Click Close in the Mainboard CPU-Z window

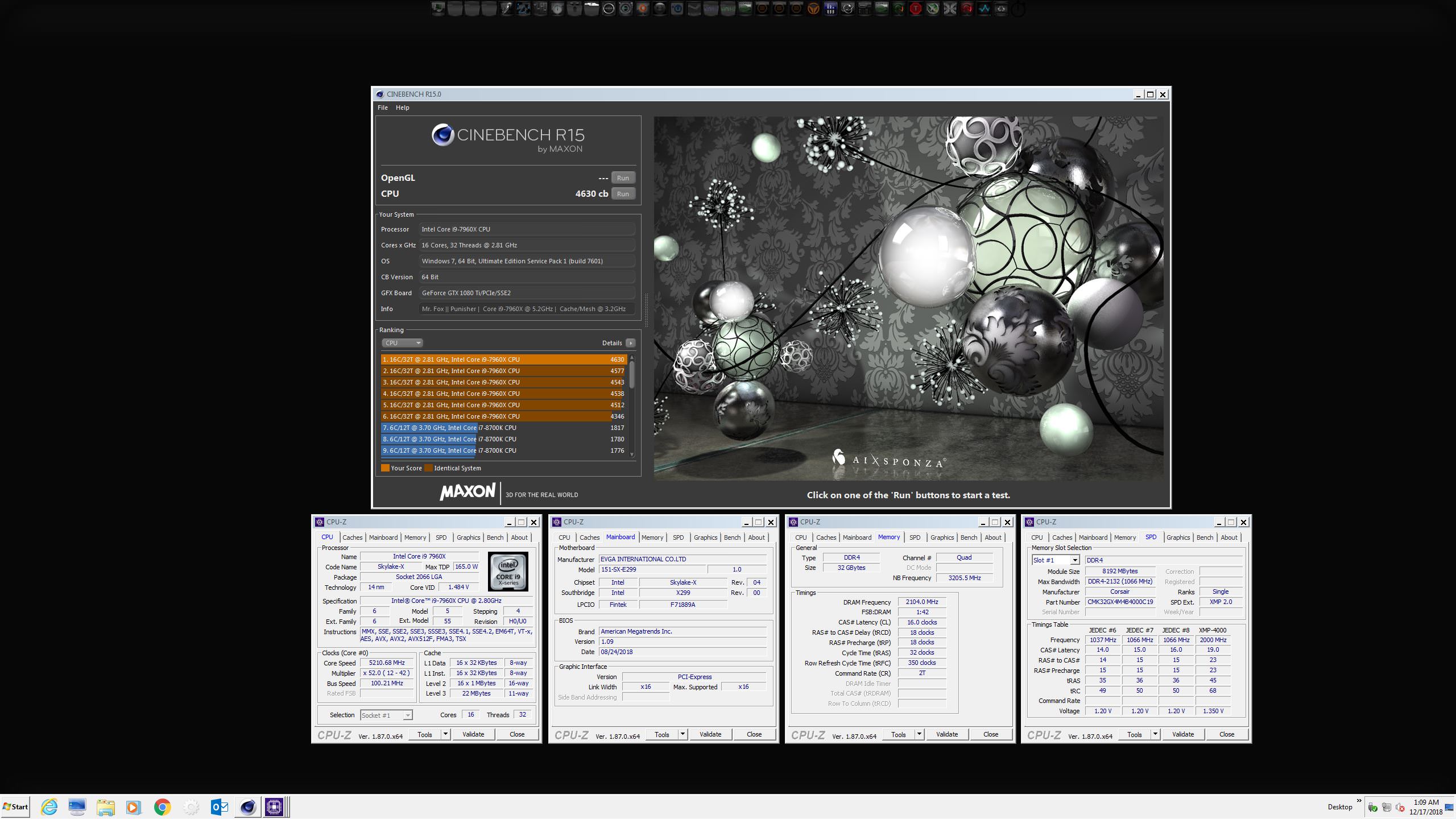[754, 734]
